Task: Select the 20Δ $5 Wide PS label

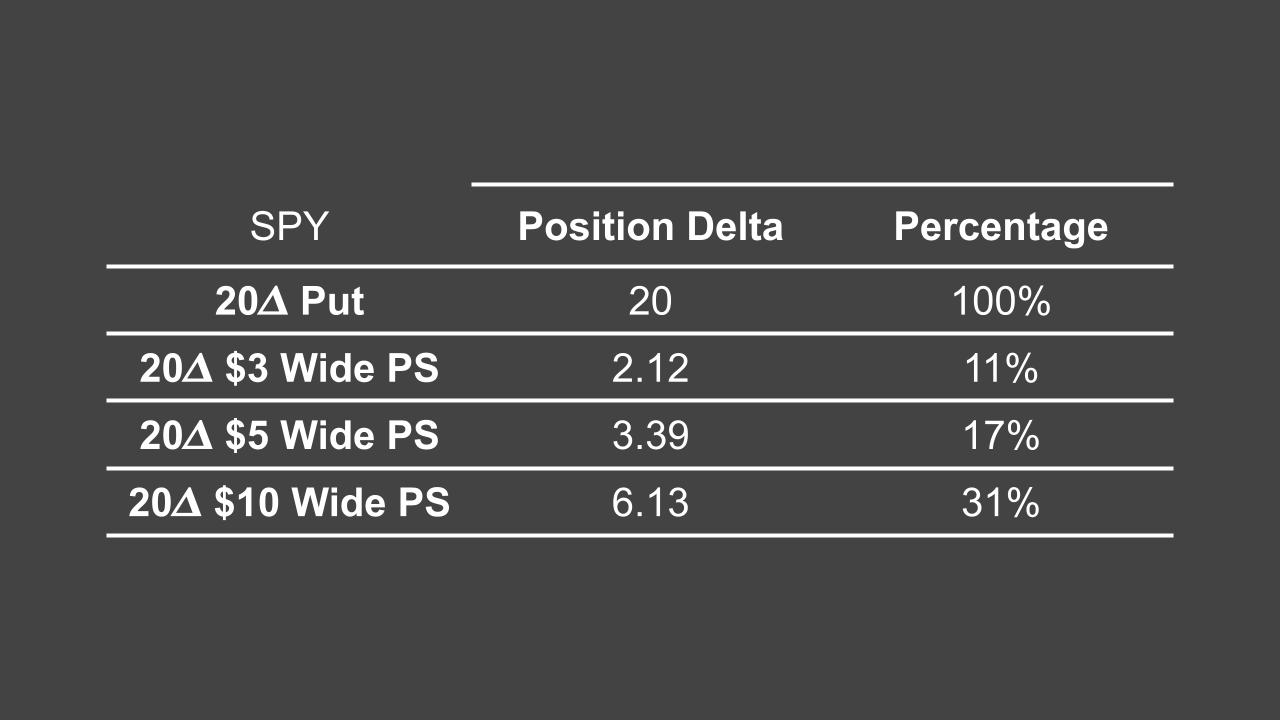Action: pyautogui.click(x=289, y=436)
